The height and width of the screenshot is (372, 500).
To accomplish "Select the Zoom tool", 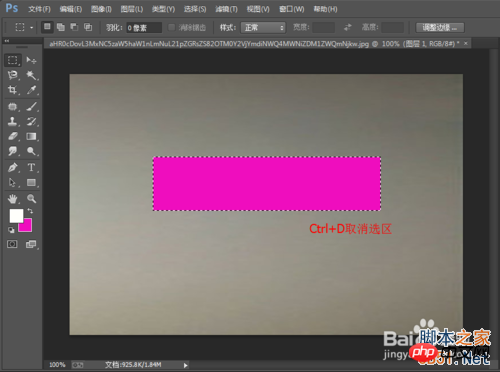I will 31,199.
